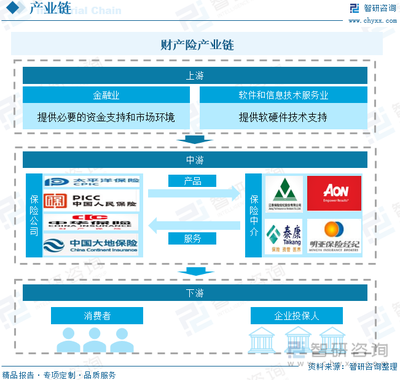This screenshot has height=380, width=400.
Task: Click the 下游 header bar
Action: click(195, 293)
